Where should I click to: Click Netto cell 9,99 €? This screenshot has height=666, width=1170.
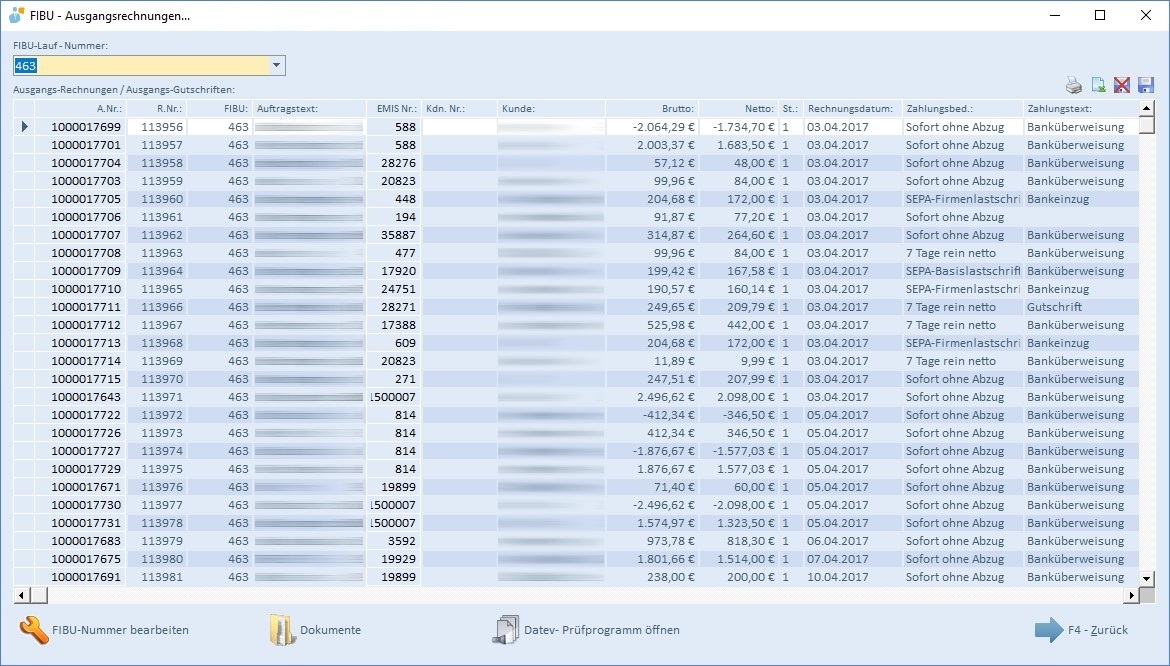coord(739,361)
